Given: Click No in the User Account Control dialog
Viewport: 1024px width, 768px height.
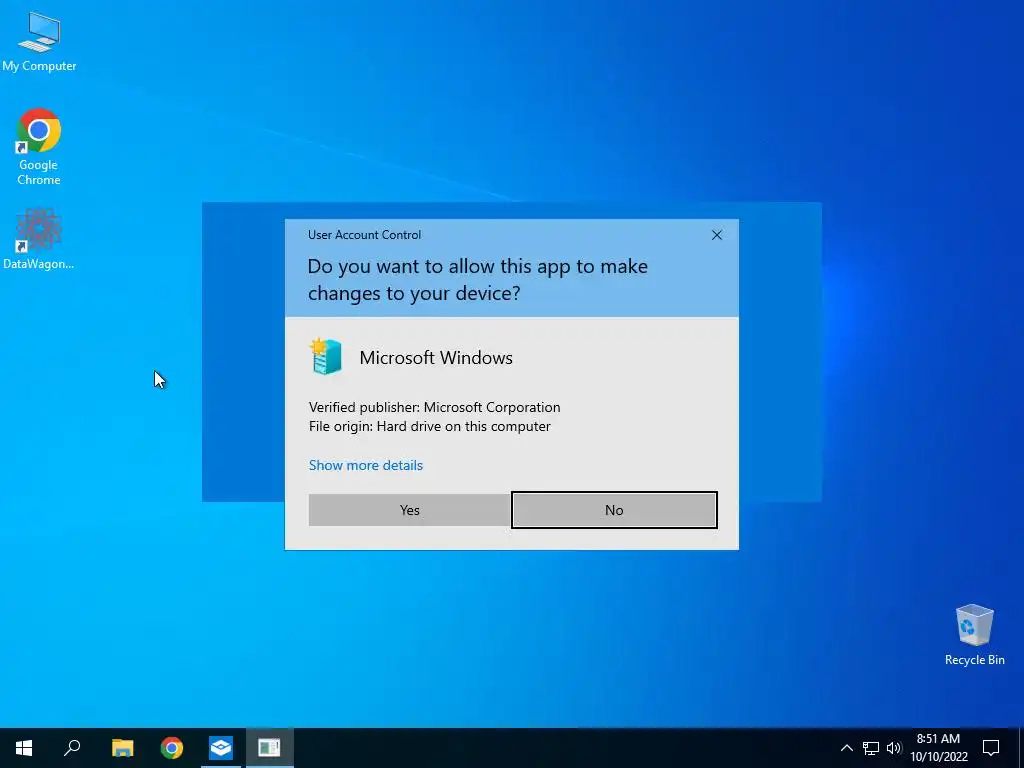Looking at the screenshot, I should click(x=614, y=510).
